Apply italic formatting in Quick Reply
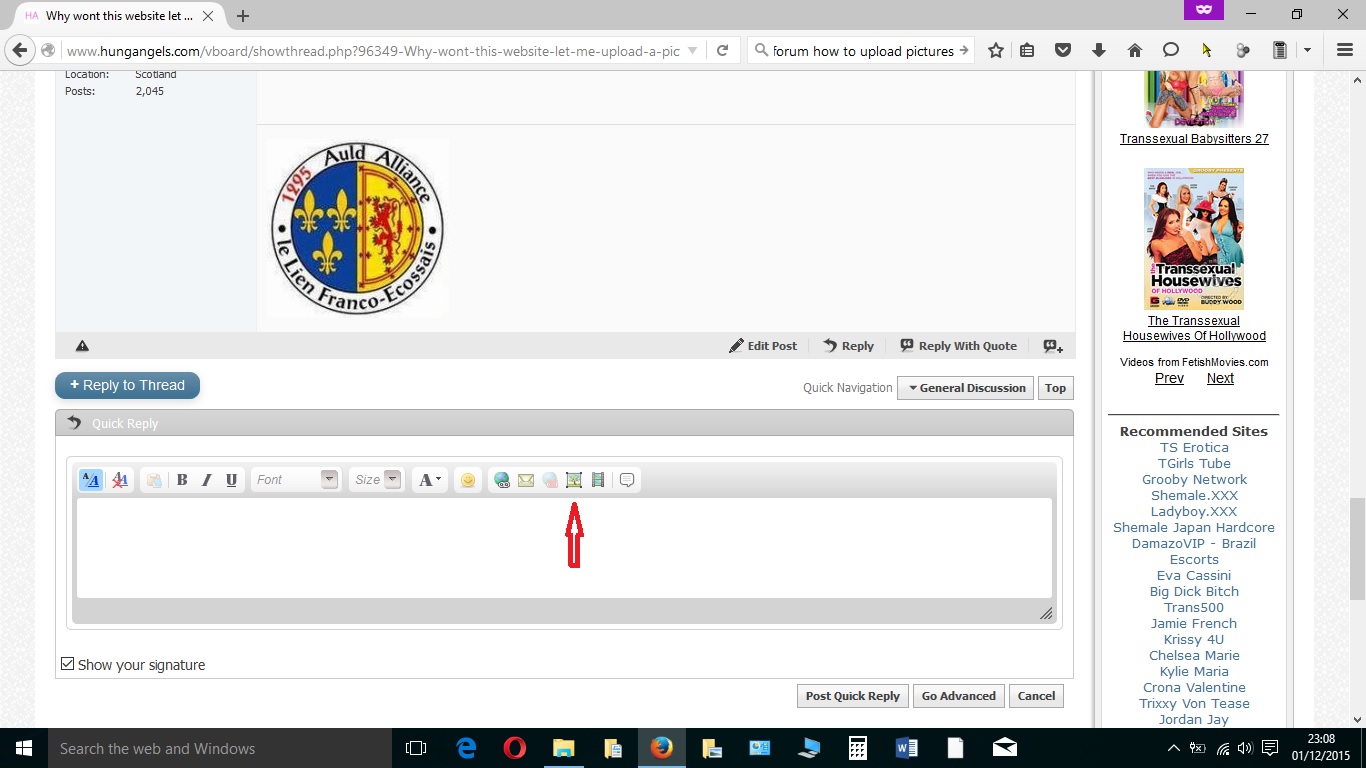 tap(207, 480)
